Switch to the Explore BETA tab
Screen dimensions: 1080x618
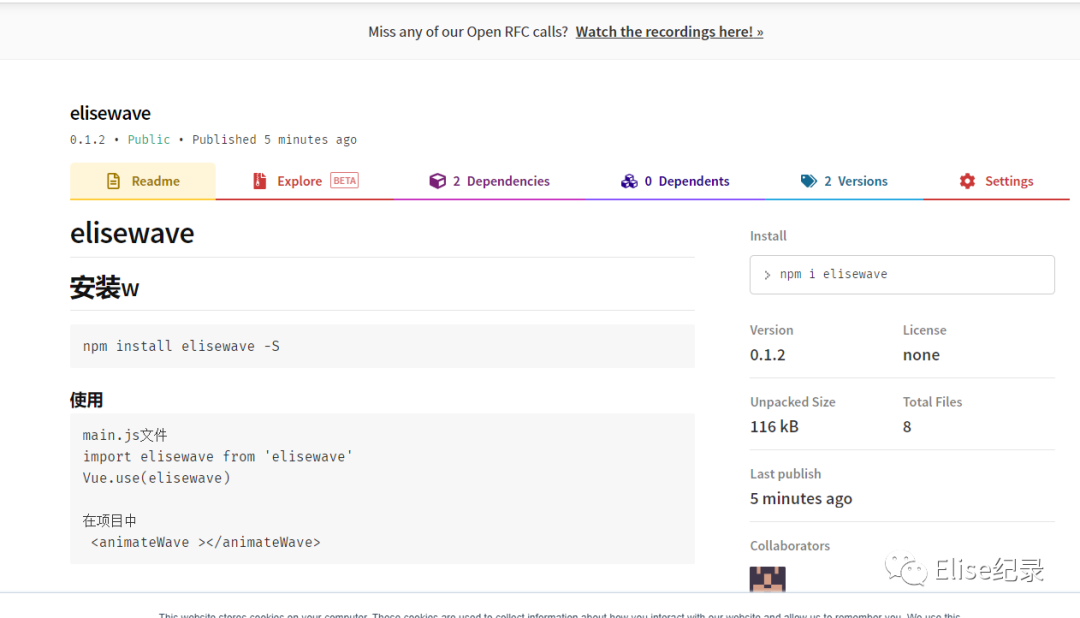coord(304,181)
